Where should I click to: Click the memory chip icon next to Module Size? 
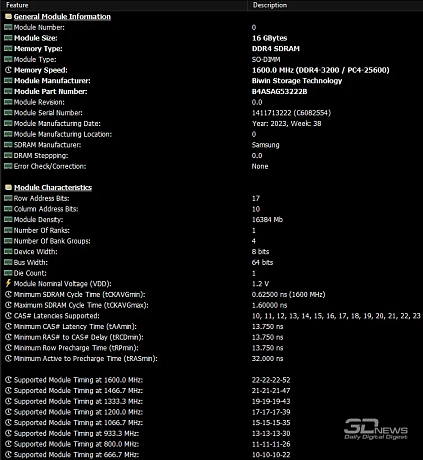(x=8, y=38)
